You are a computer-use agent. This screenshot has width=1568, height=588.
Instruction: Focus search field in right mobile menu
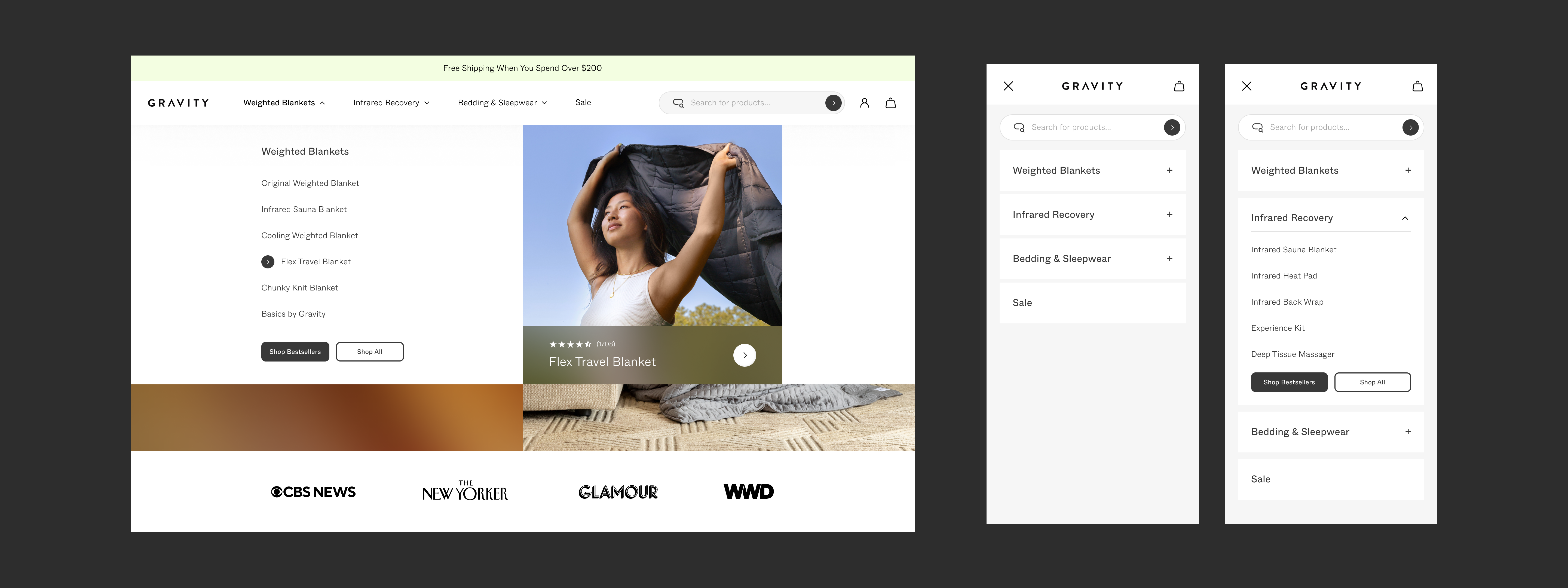[1331, 127]
